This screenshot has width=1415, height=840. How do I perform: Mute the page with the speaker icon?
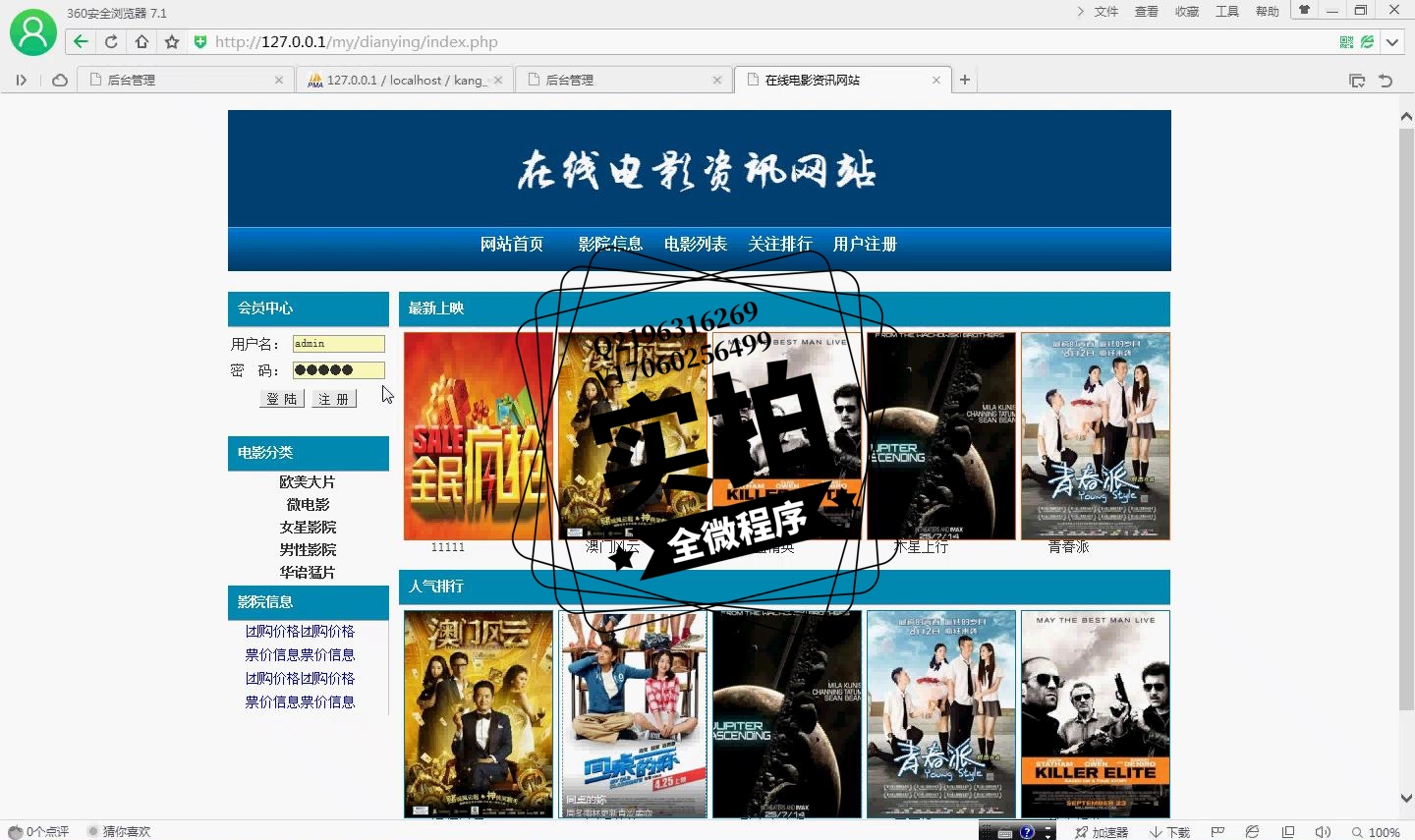tap(1323, 832)
